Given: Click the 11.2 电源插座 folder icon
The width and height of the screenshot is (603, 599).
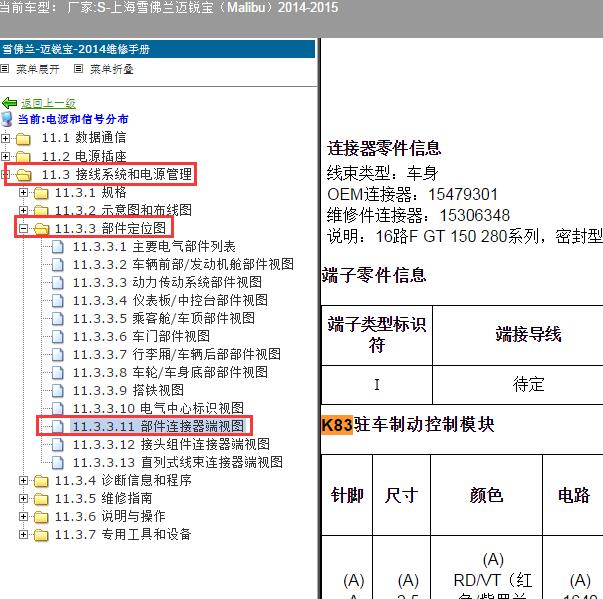Looking at the screenshot, I should (x=23, y=156).
